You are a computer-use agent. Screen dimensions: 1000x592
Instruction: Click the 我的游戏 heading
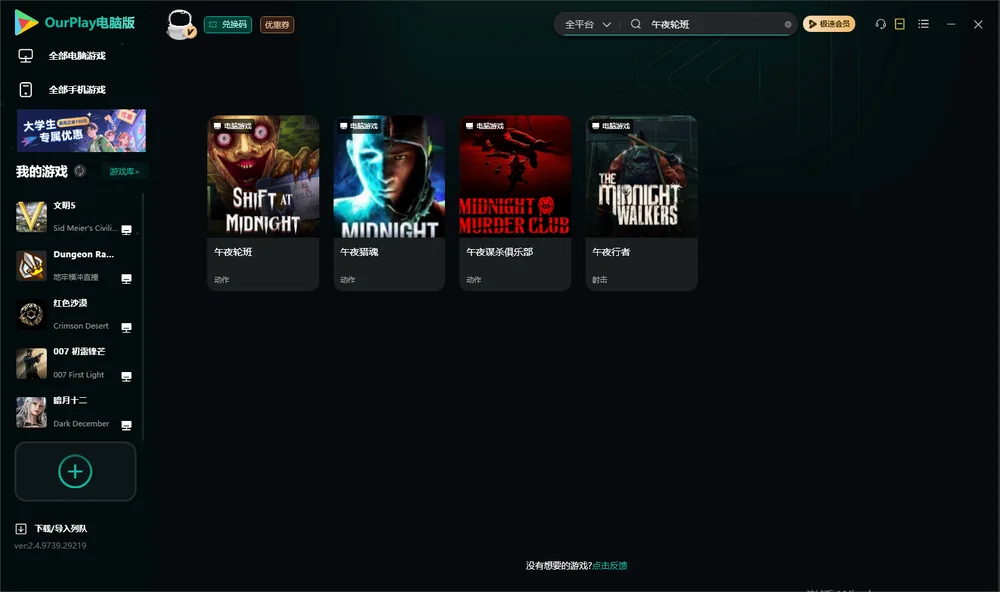[41, 171]
